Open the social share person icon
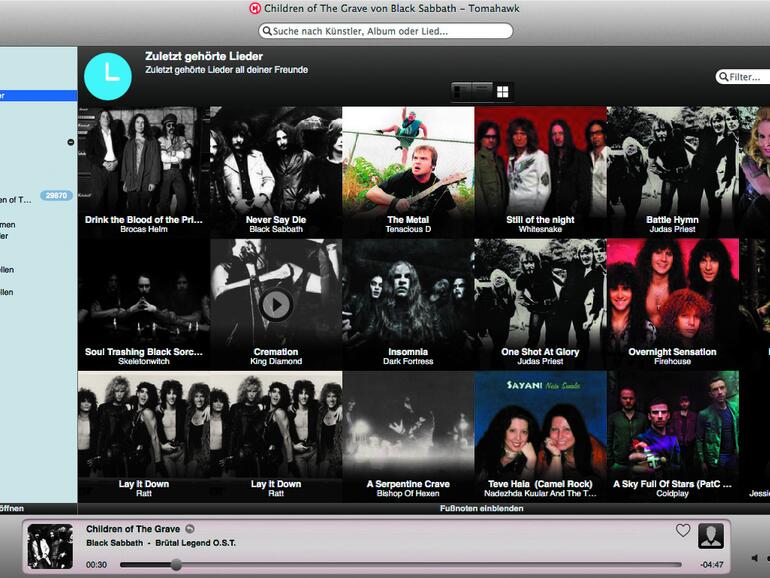The width and height of the screenshot is (770, 578). tap(711, 536)
